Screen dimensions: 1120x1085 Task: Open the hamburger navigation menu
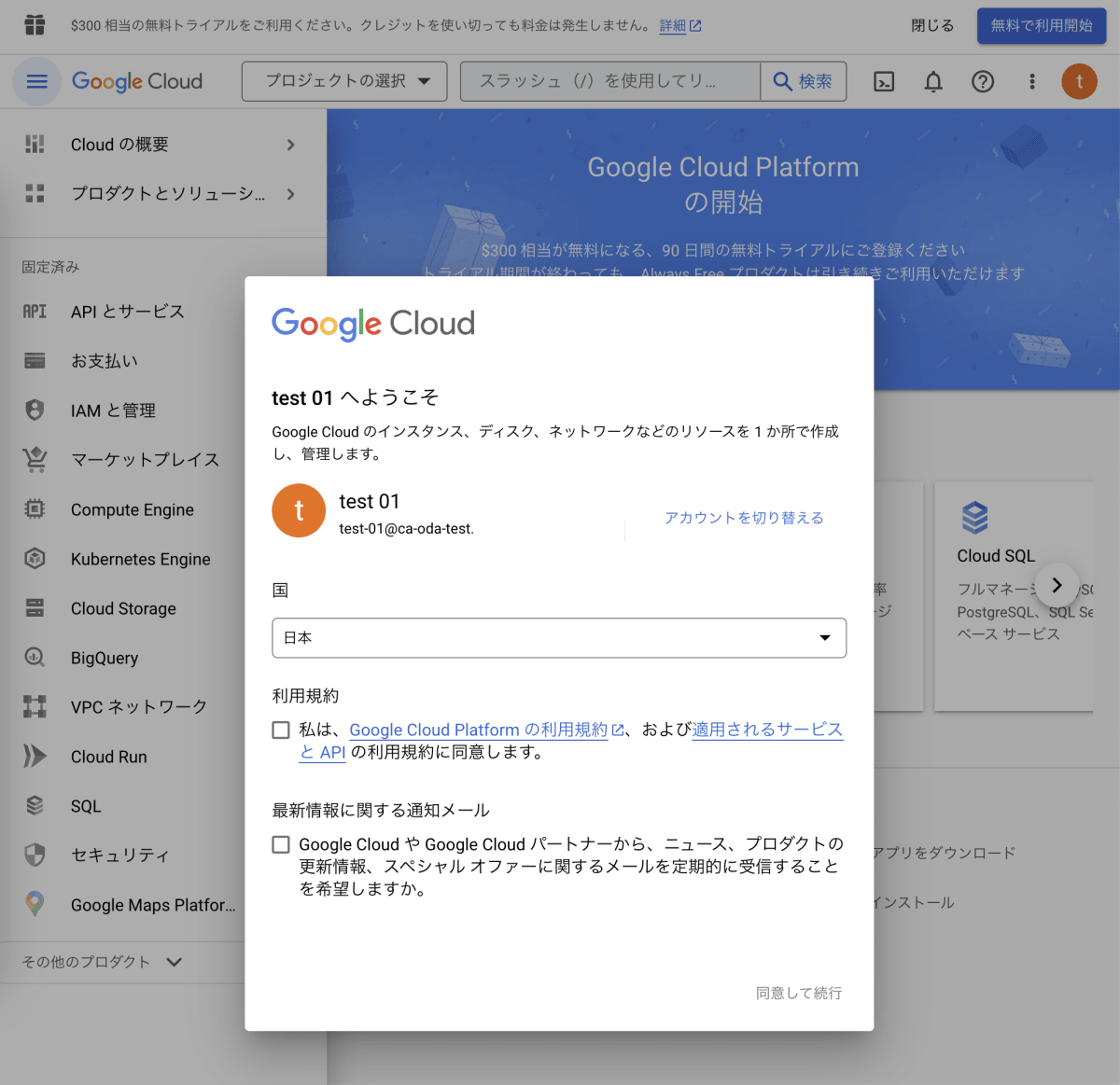click(36, 81)
